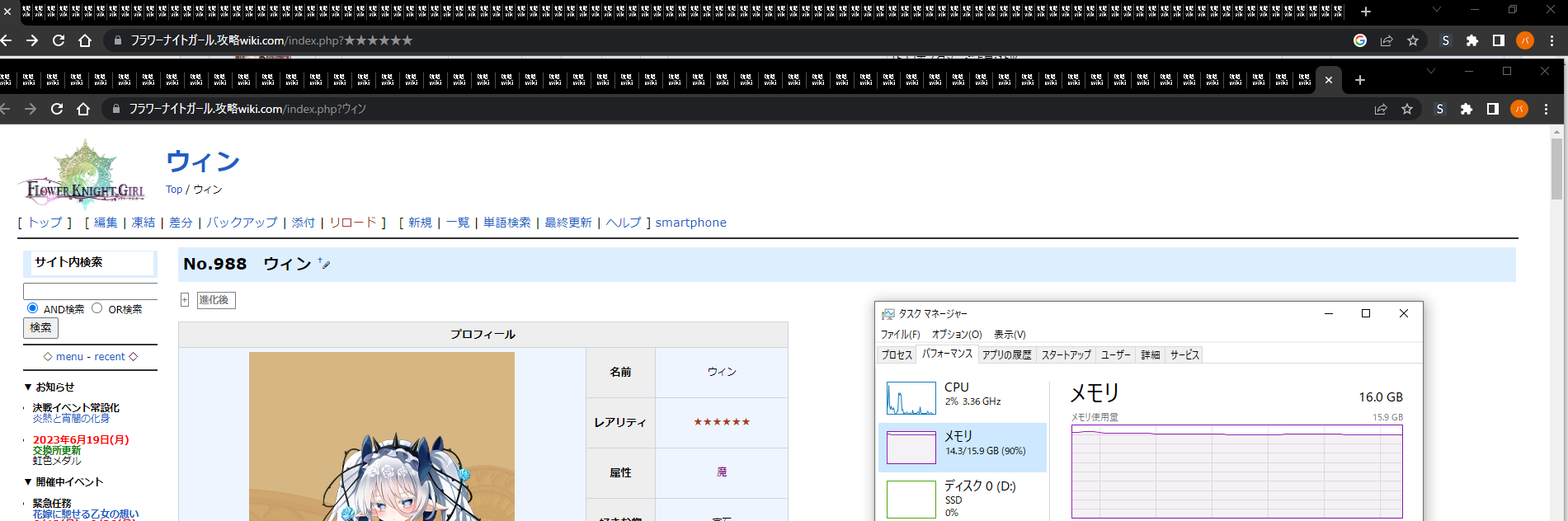This screenshot has height=521, width=1568.
Task: Select the AND検索 radio button
Action: point(33,308)
